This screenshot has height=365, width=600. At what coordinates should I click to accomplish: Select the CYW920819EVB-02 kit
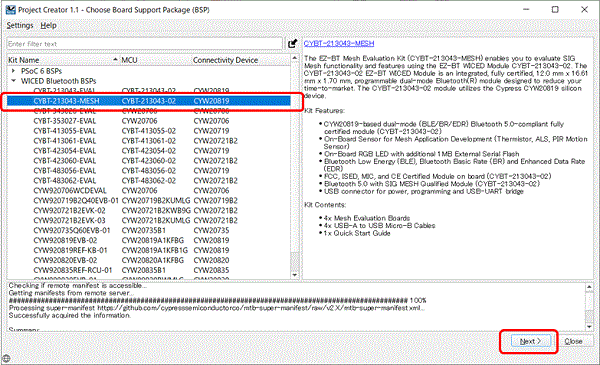(65, 240)
